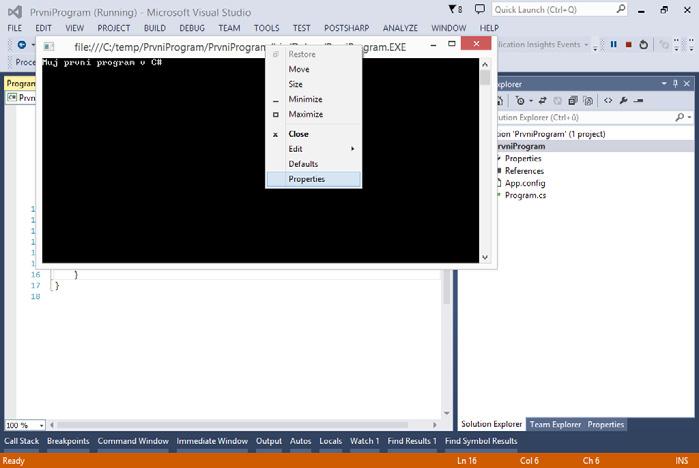The width and height of the screenshot is (699, 468).
Task: Click the Quick Launch search field
Action: pyautogui.click(x=559, y=9)
